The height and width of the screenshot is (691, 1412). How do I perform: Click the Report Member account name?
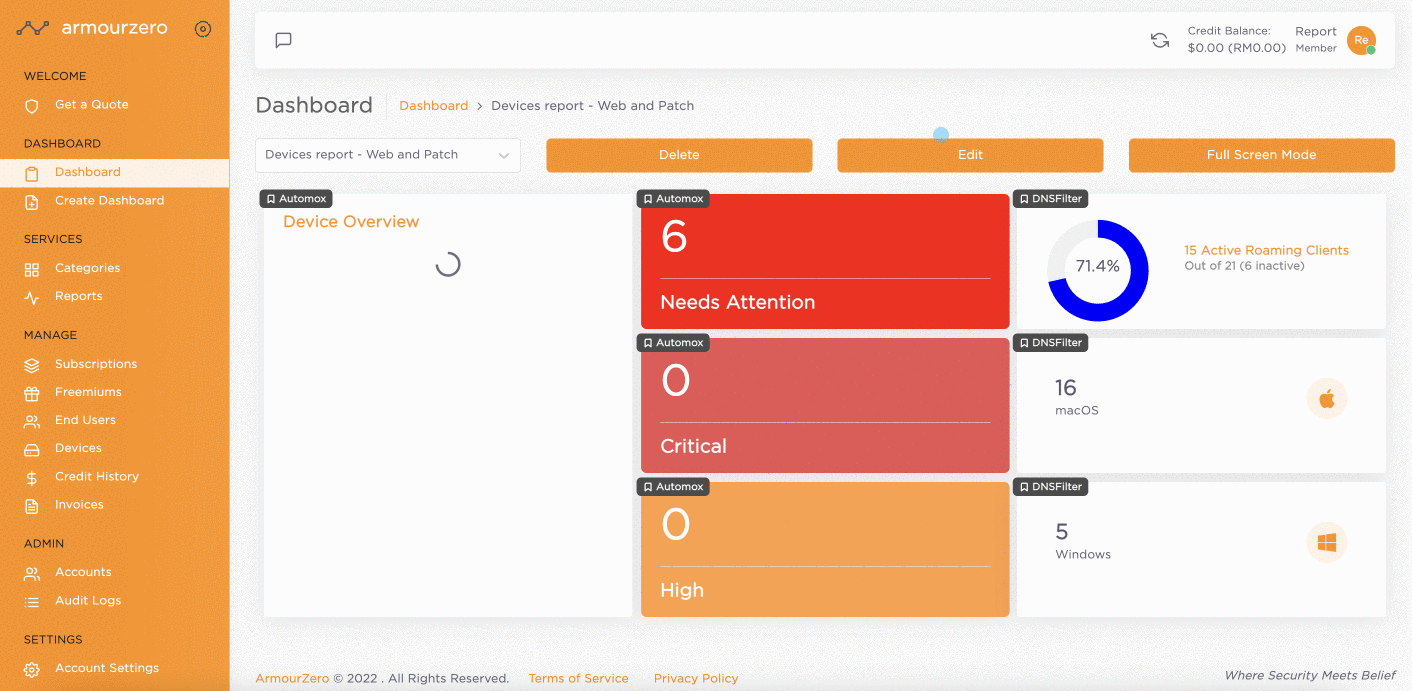pos(1316,39)
